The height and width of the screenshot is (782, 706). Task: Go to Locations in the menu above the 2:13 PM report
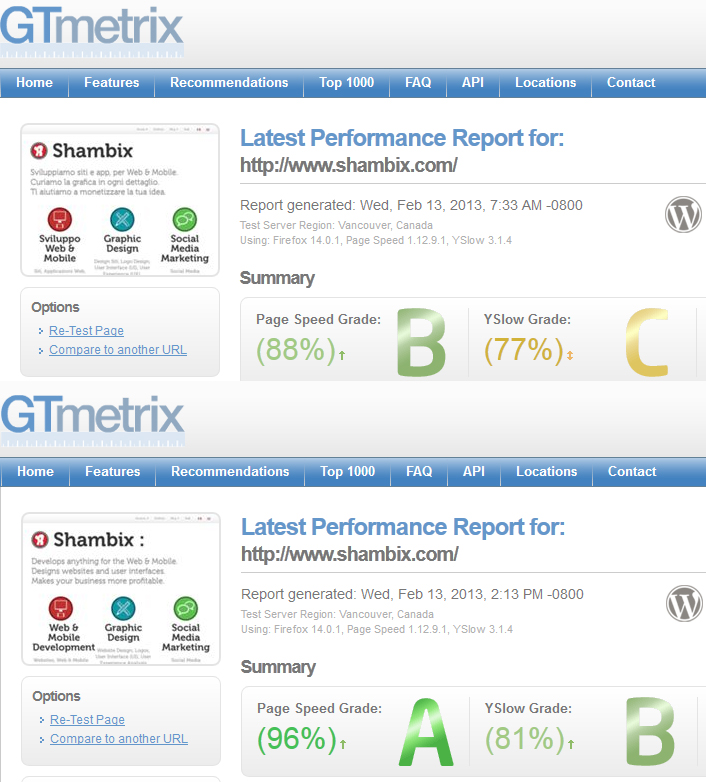pyautogui.click(x=546, y=472)
